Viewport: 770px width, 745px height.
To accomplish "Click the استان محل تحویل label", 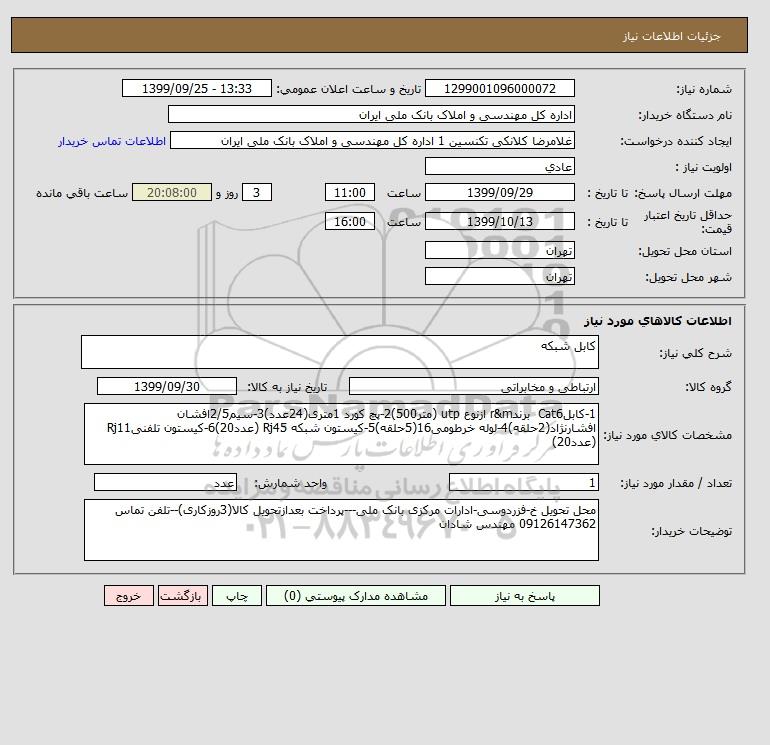I will click(x=685, y=251).
